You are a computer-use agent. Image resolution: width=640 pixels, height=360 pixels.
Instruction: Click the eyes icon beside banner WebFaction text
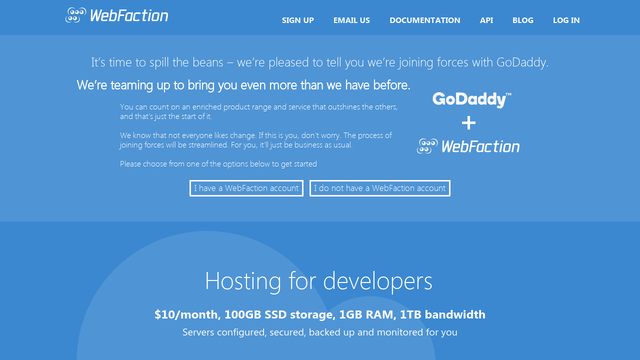click(x=427, y=147)
